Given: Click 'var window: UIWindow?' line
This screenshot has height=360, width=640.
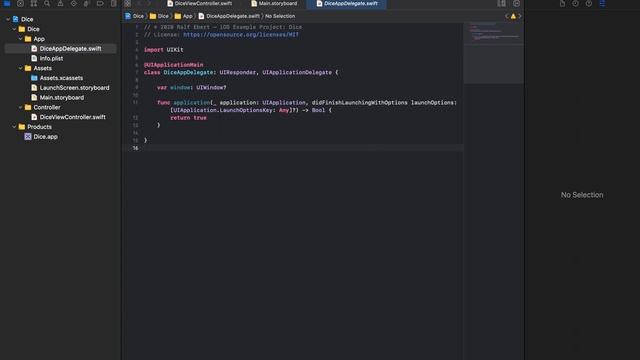Looking at the screenshot, I should pos(191,88).
